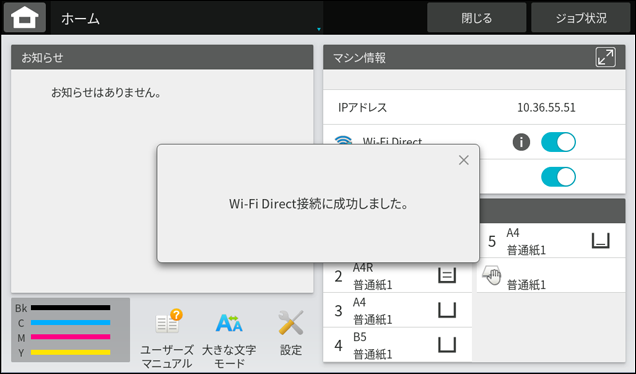Image resolution: width=636 pixels, height=374 pixels.
Task: Click the Wi-Fi Direct wireless icon
Action: [x=343, y=140]
